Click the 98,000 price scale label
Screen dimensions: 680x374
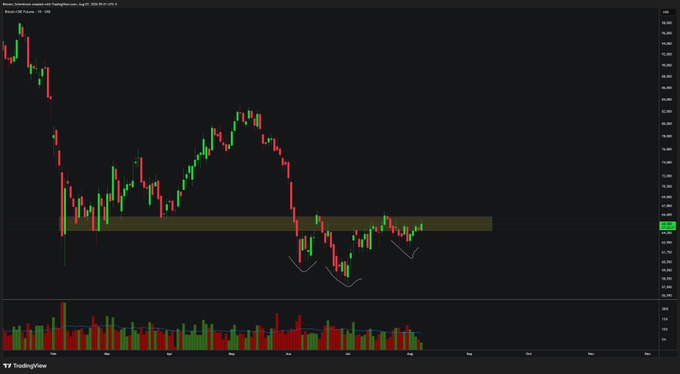667,23
